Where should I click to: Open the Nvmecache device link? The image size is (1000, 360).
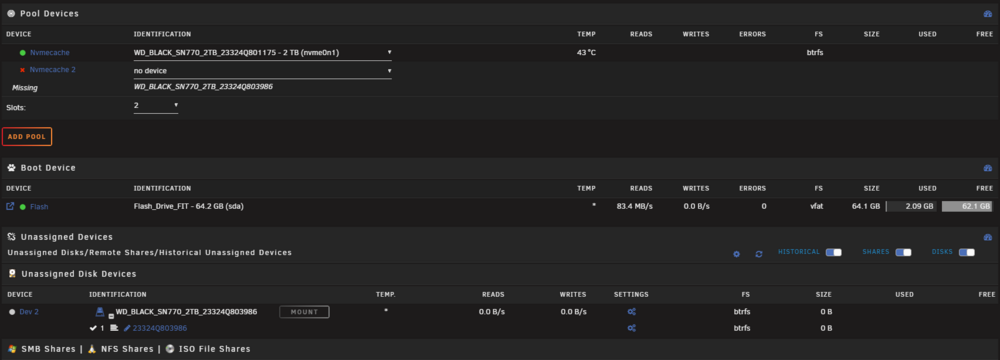50,53
